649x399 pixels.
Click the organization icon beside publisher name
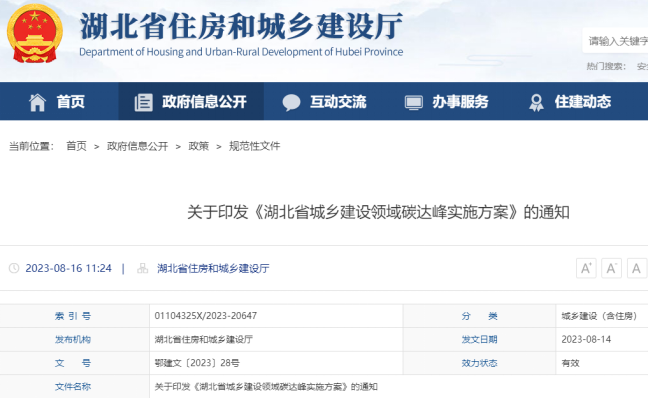[x=142, y=268]
